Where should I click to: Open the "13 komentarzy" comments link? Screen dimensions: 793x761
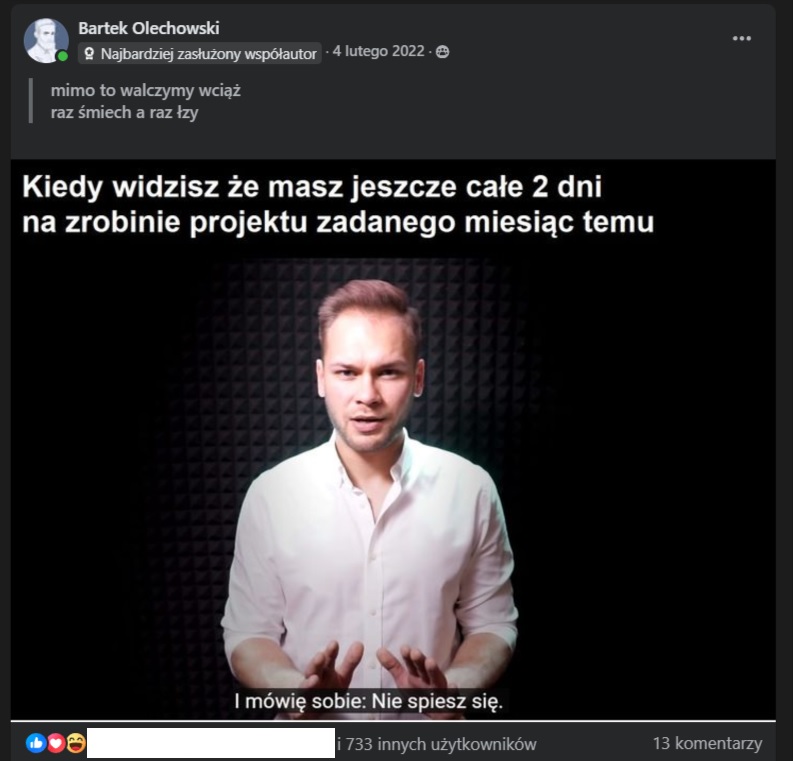point(707,743)
